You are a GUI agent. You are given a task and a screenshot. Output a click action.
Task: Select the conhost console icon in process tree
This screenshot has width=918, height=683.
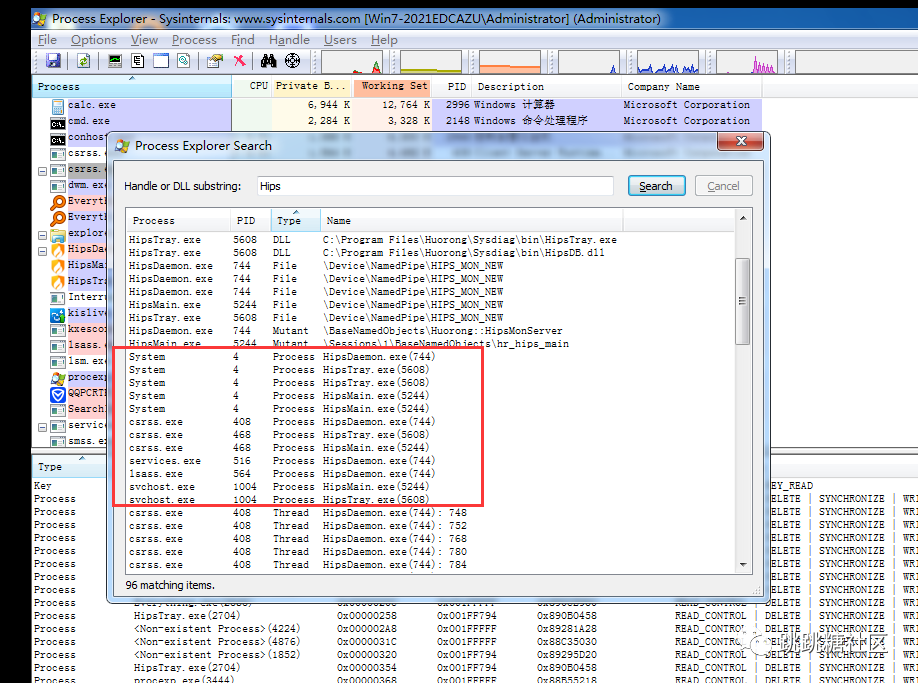point(58,138)
